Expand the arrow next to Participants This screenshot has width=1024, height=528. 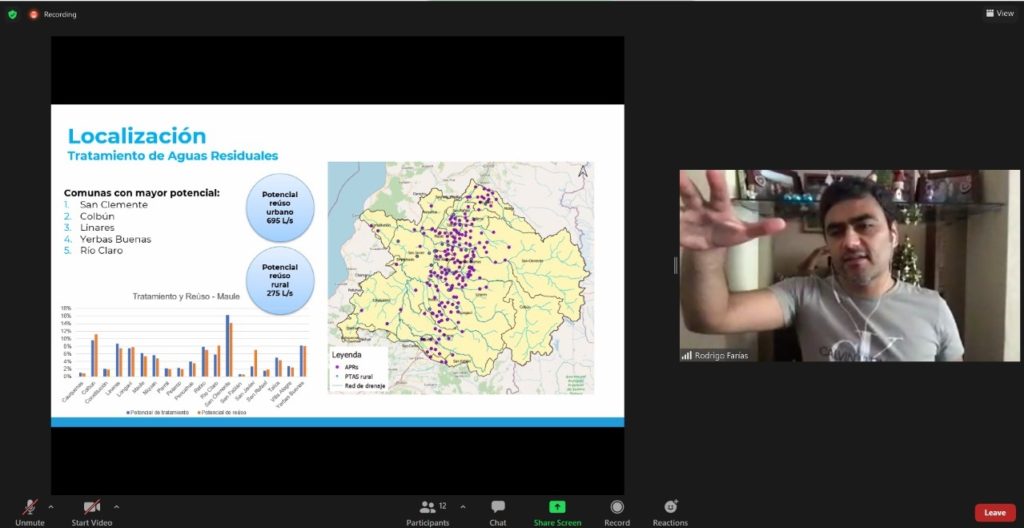(462, 506)
